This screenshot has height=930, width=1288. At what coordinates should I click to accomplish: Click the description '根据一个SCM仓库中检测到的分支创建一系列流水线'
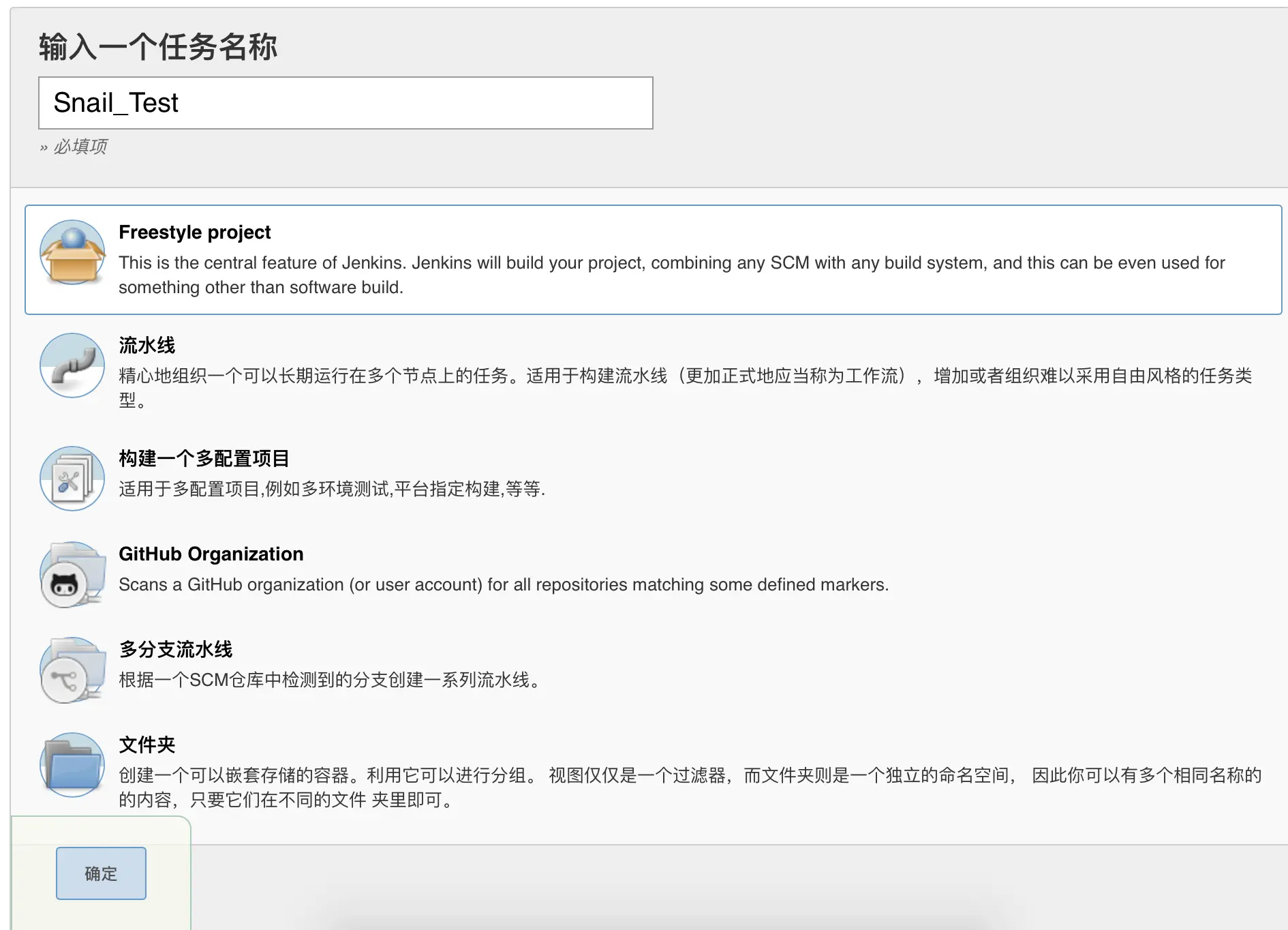330,680
